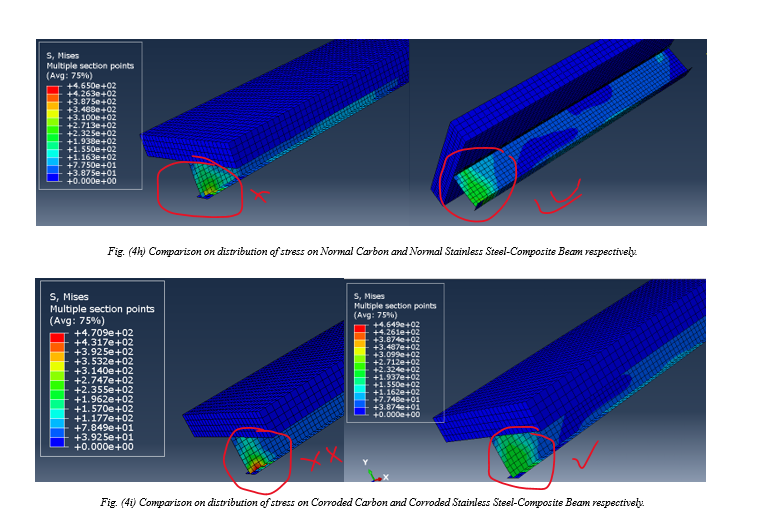The width and height of the screenshot is (757, 509).
Task: Click the +4.649e+02 value in bottom-right legend
Action: 392,326
